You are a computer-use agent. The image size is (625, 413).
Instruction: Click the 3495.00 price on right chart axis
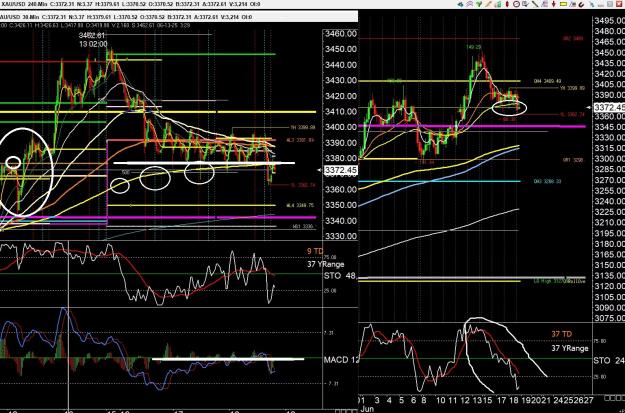coord(609,21)
